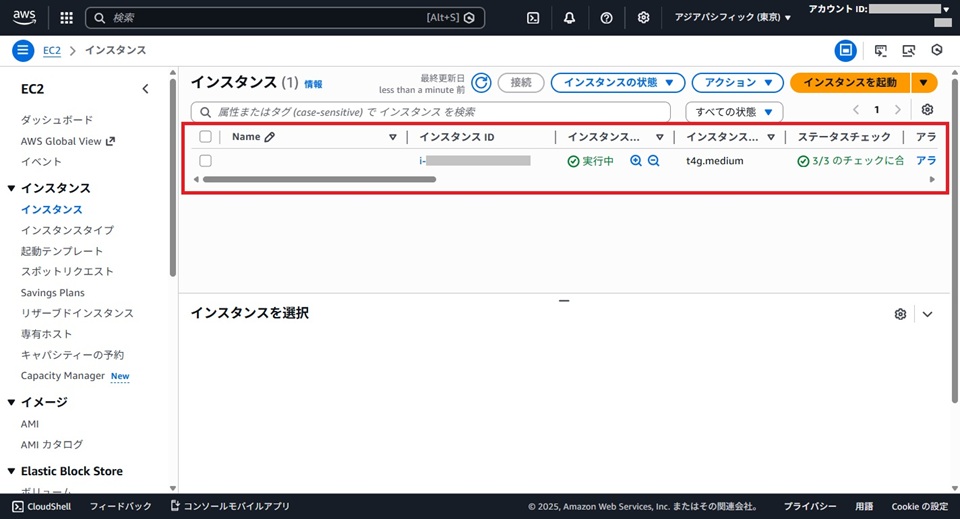This screenshot has height=519, width=960.
Task: Open the すべての状態 filter dropdown
Action: pos(734,111)
